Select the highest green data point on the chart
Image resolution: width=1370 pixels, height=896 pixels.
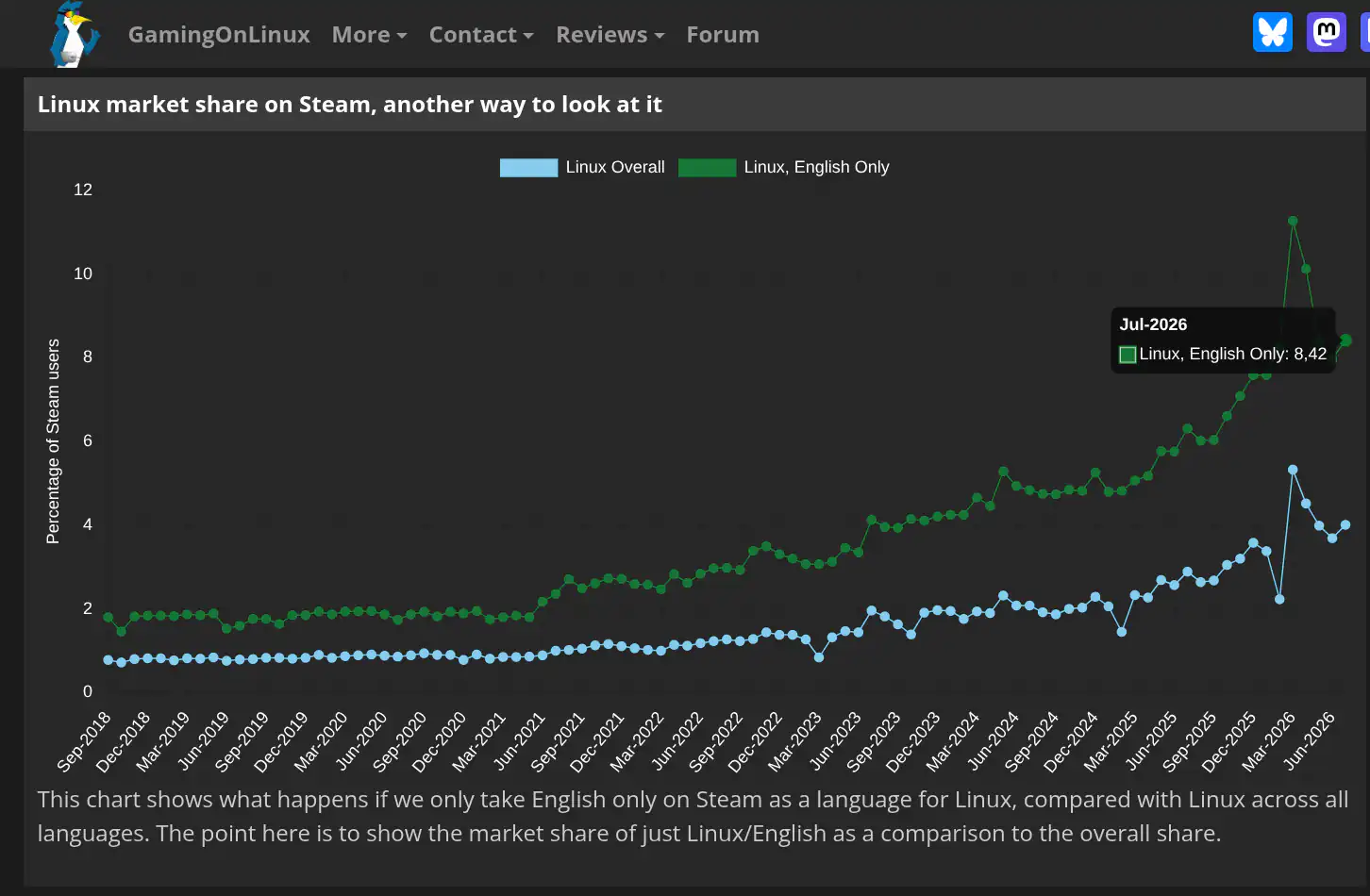tap(1293, 222)
